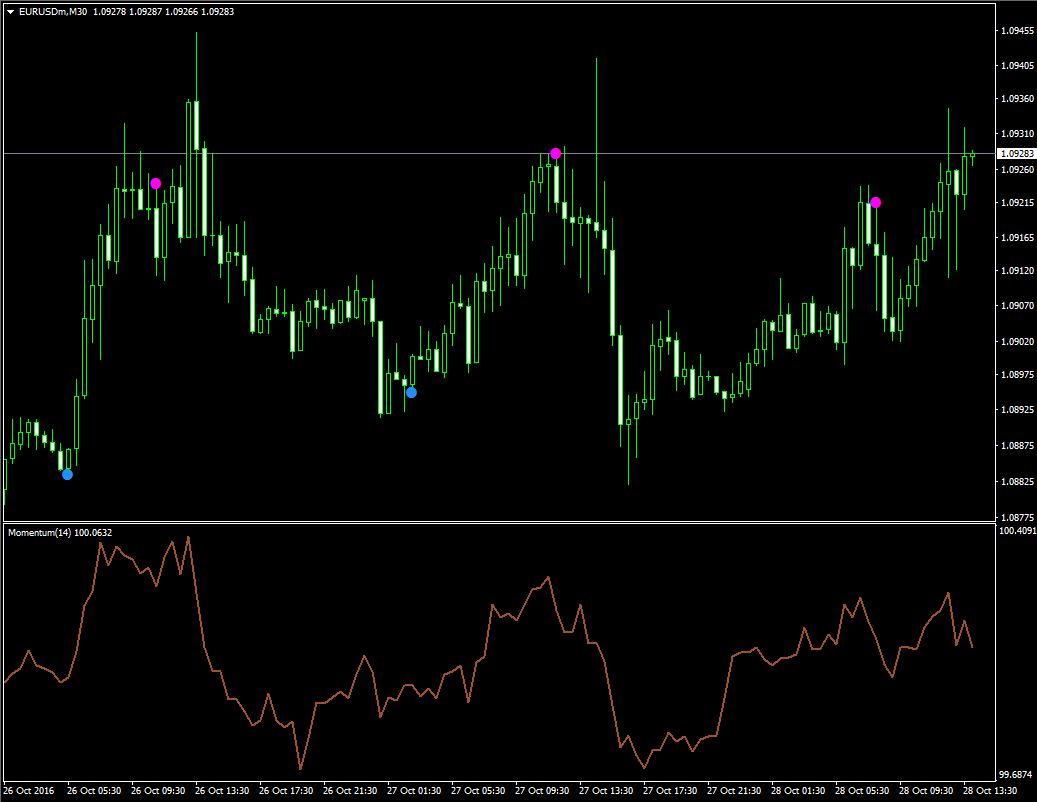The width and height of the screenshot is (1037, 802).
Task: Click the 26 Oct 09:30 time label
Action: [x=158, y=791]
